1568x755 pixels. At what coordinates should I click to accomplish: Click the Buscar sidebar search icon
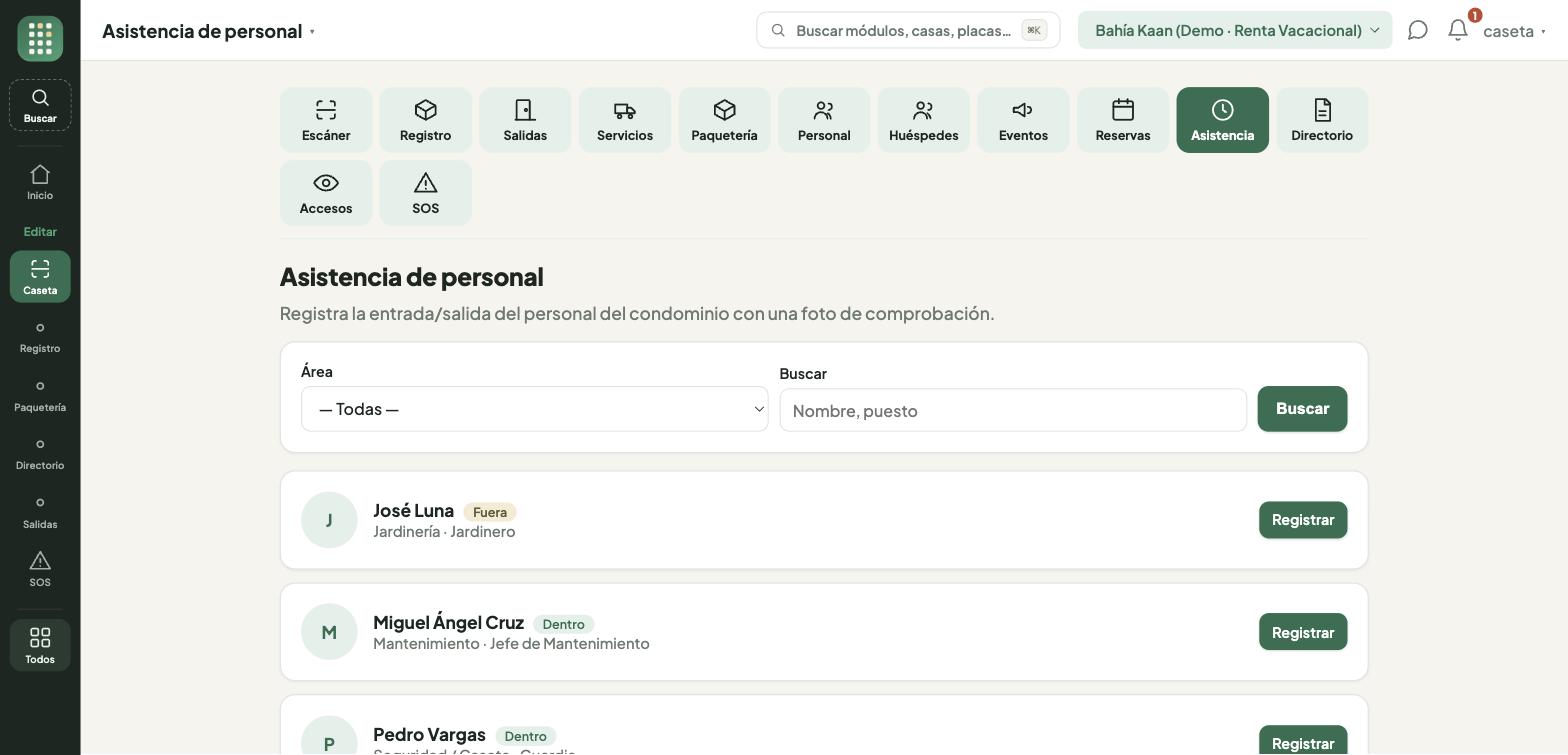pos(40,105)
